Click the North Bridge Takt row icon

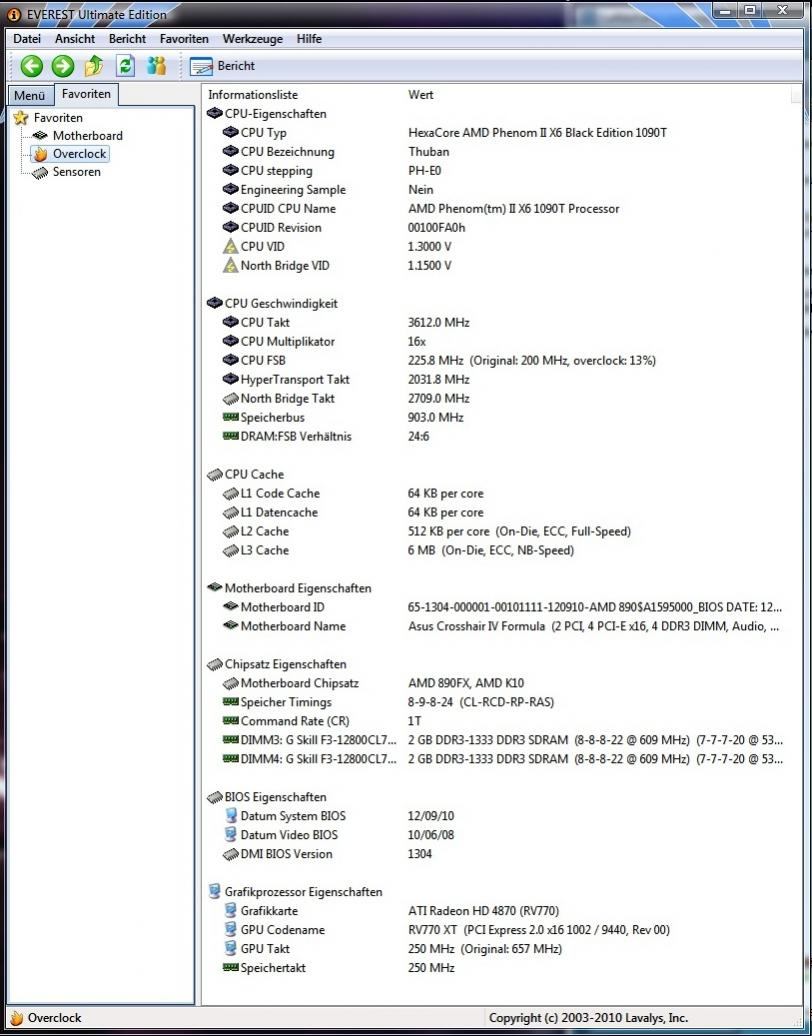point(231,398)
